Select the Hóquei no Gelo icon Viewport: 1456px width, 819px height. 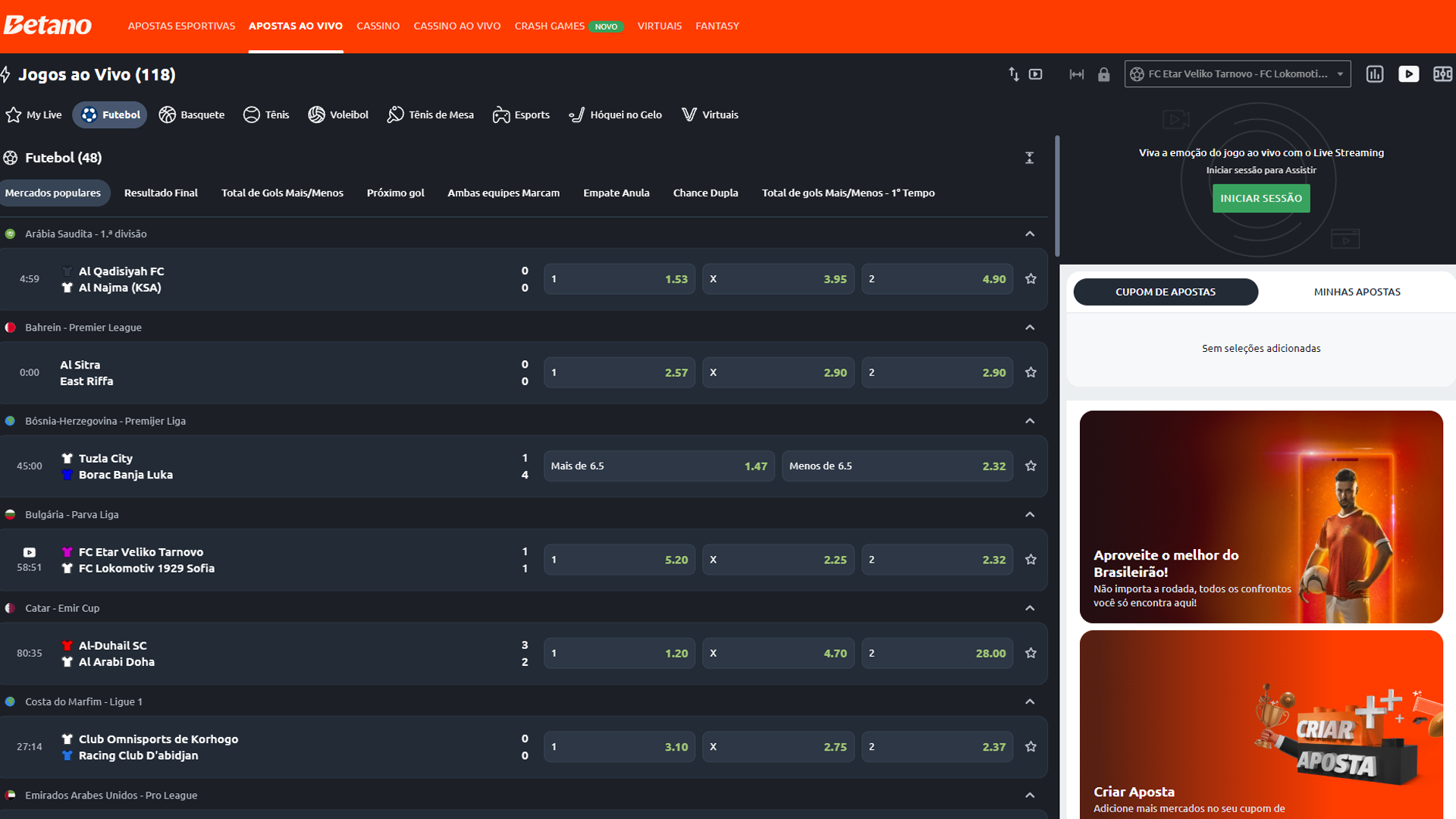point(577,115)
